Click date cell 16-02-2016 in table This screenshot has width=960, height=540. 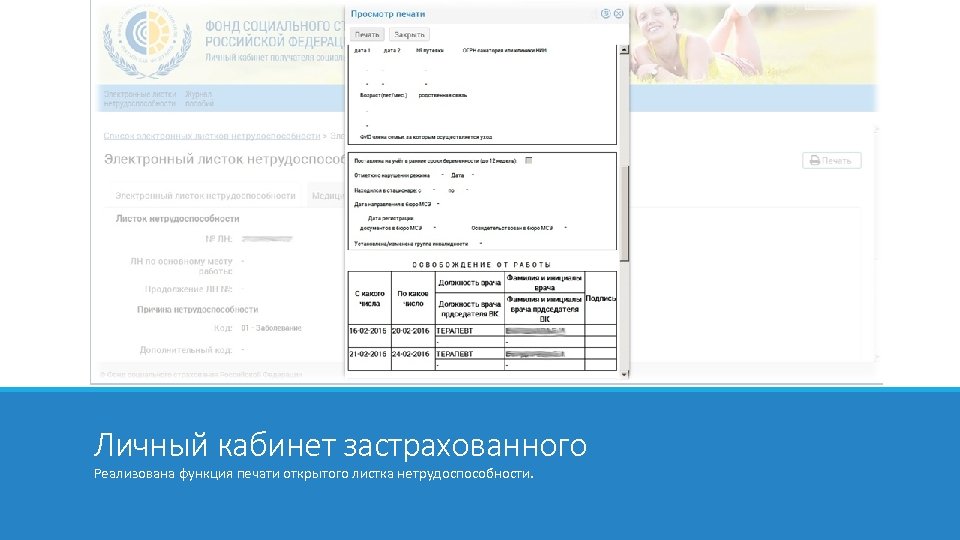[x=369, y=331]
